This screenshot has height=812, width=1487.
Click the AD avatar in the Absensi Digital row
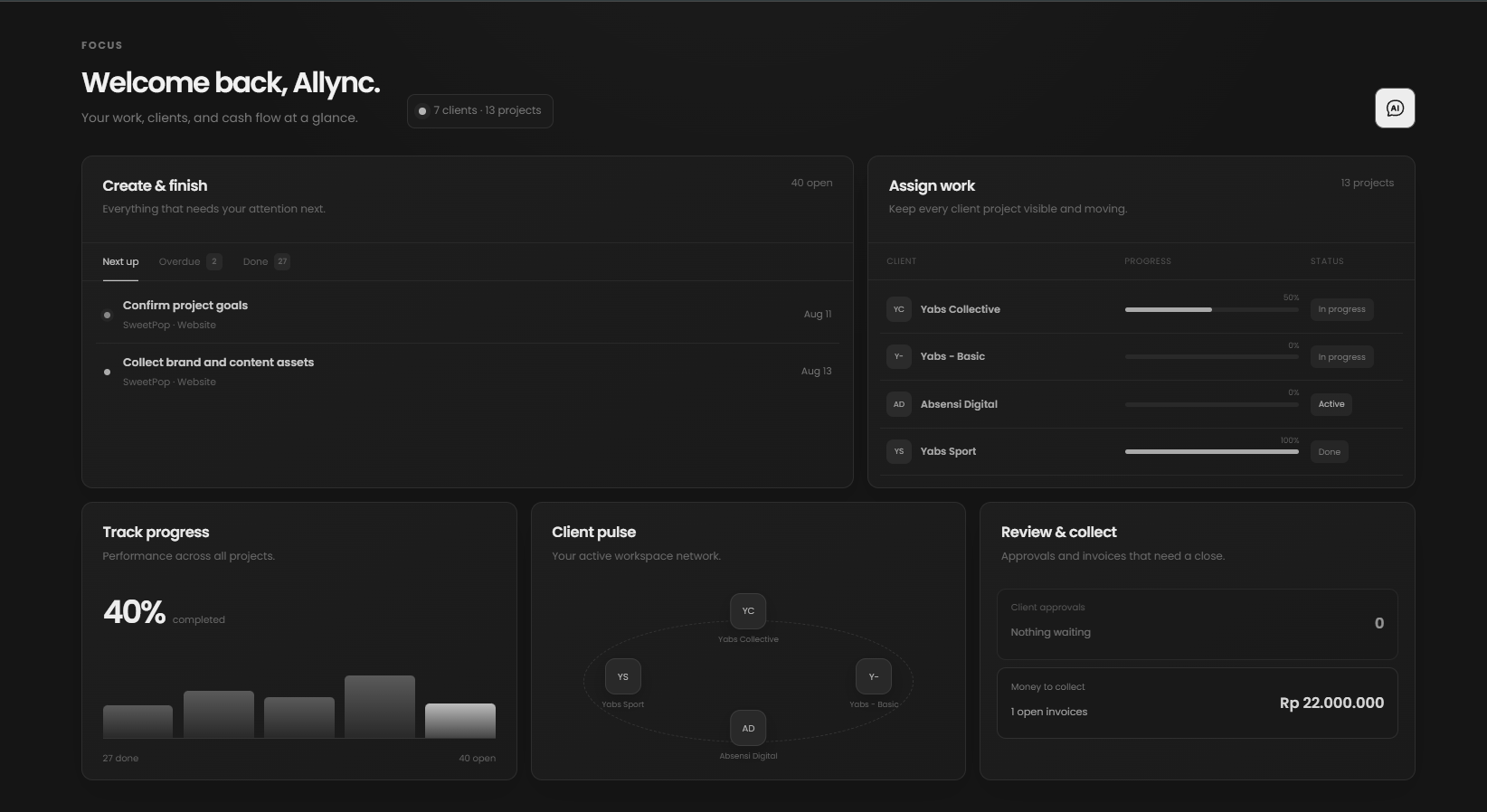[899, 404]
